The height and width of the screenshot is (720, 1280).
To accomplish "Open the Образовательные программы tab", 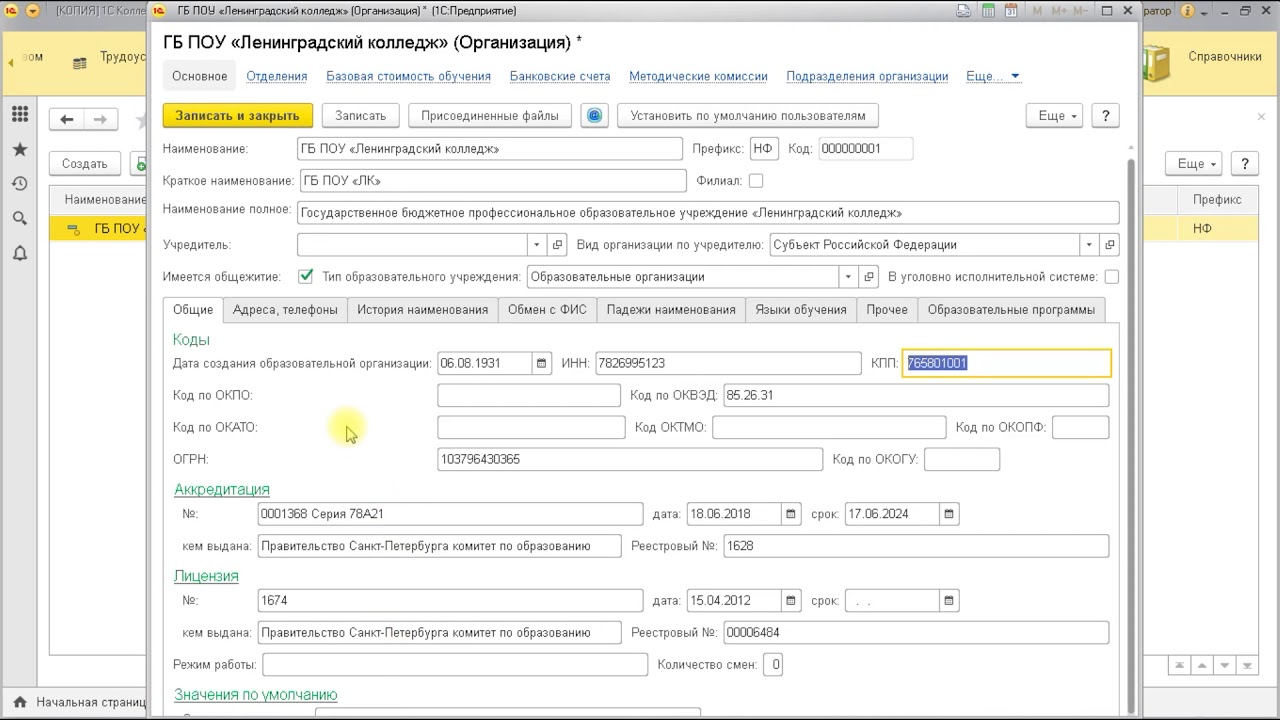I will click(x=1010, y=310).
